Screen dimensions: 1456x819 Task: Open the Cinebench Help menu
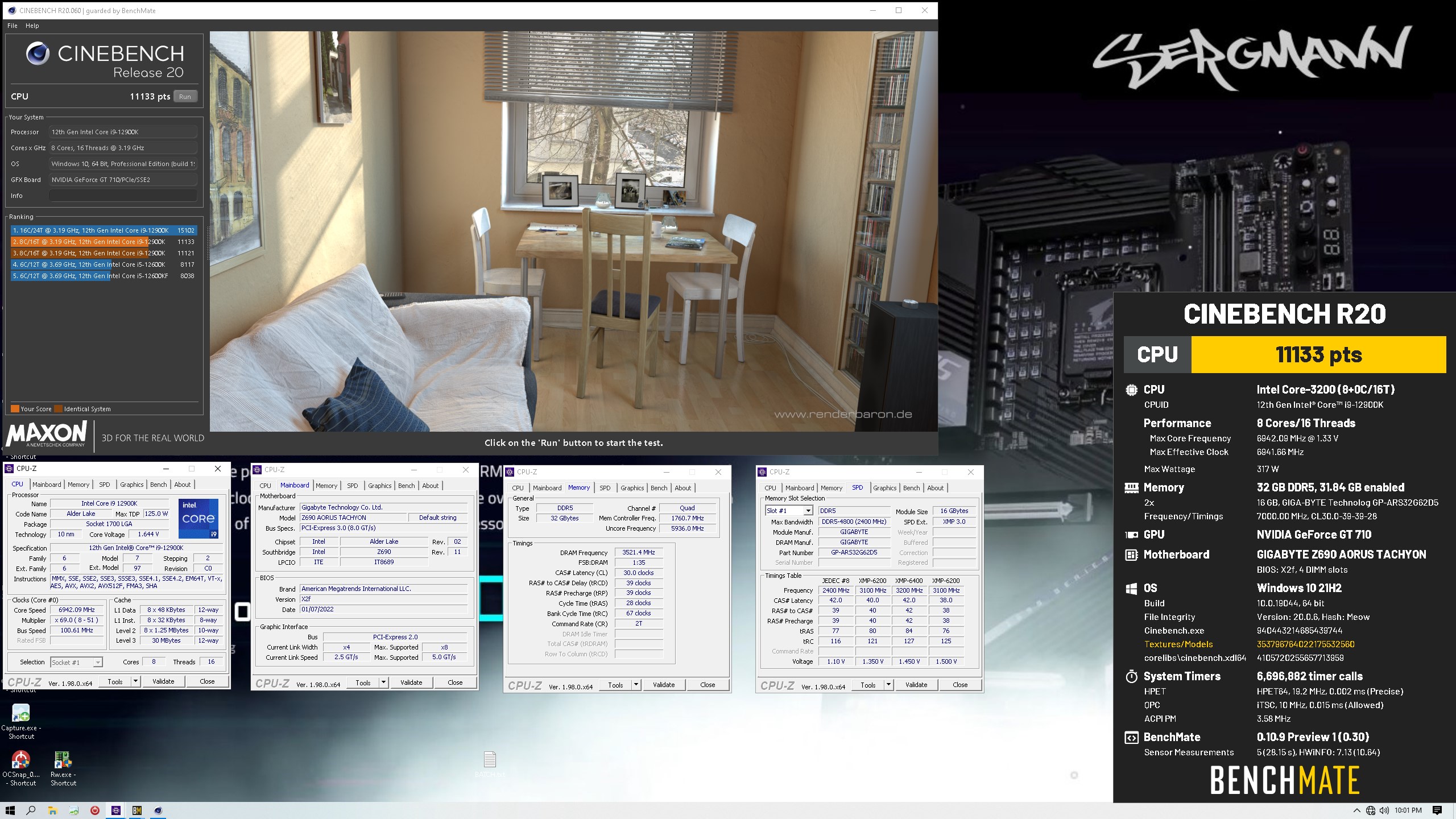[32, 26]
